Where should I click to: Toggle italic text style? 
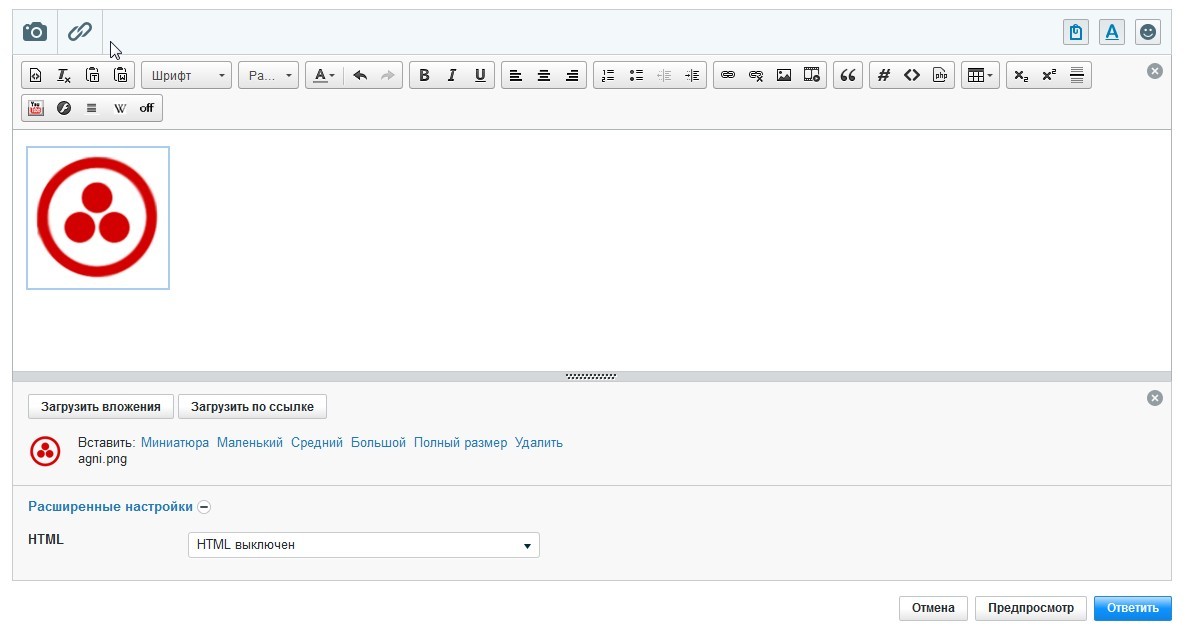pos(452,75)
